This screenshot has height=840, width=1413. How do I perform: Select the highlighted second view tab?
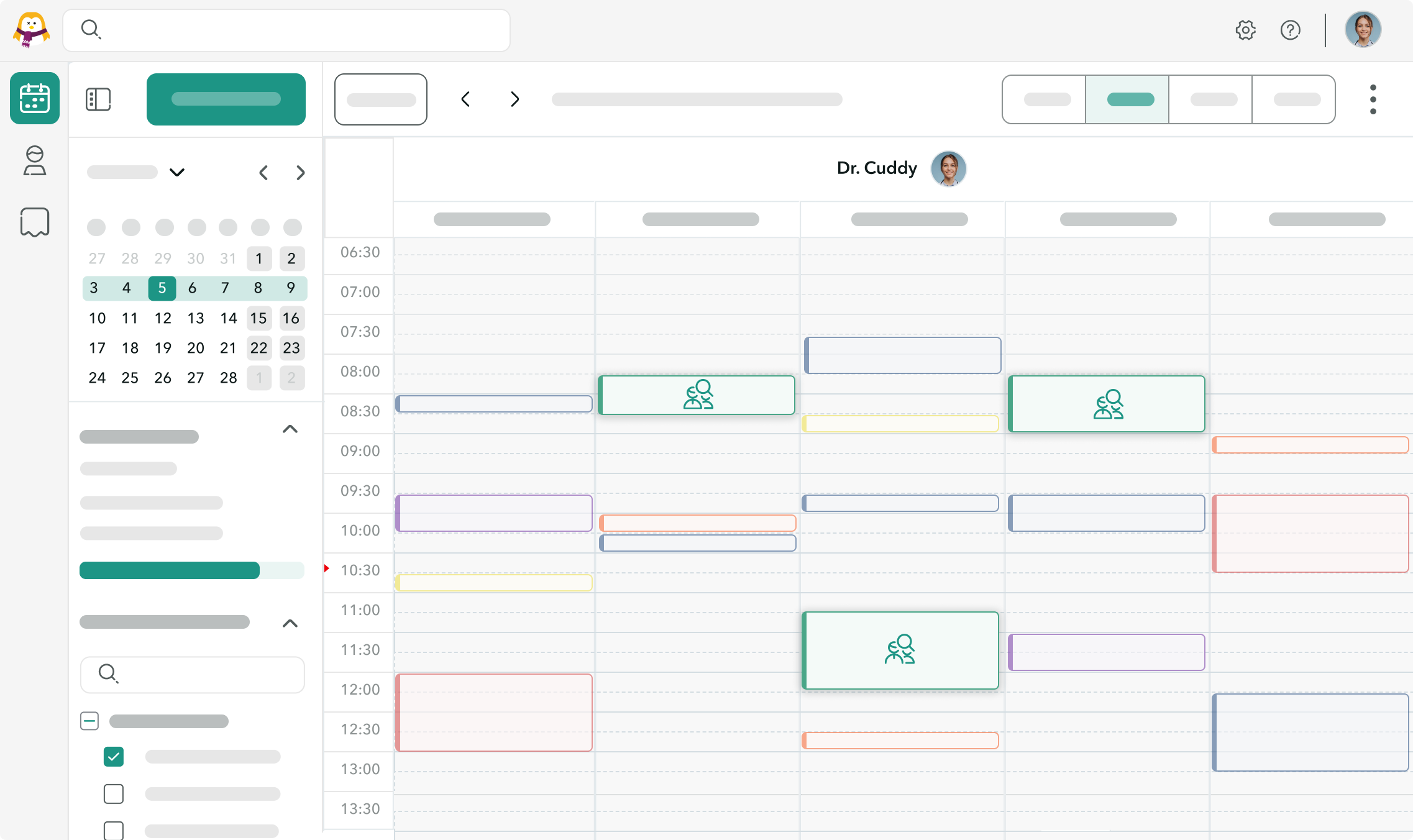click(1127, 99)
